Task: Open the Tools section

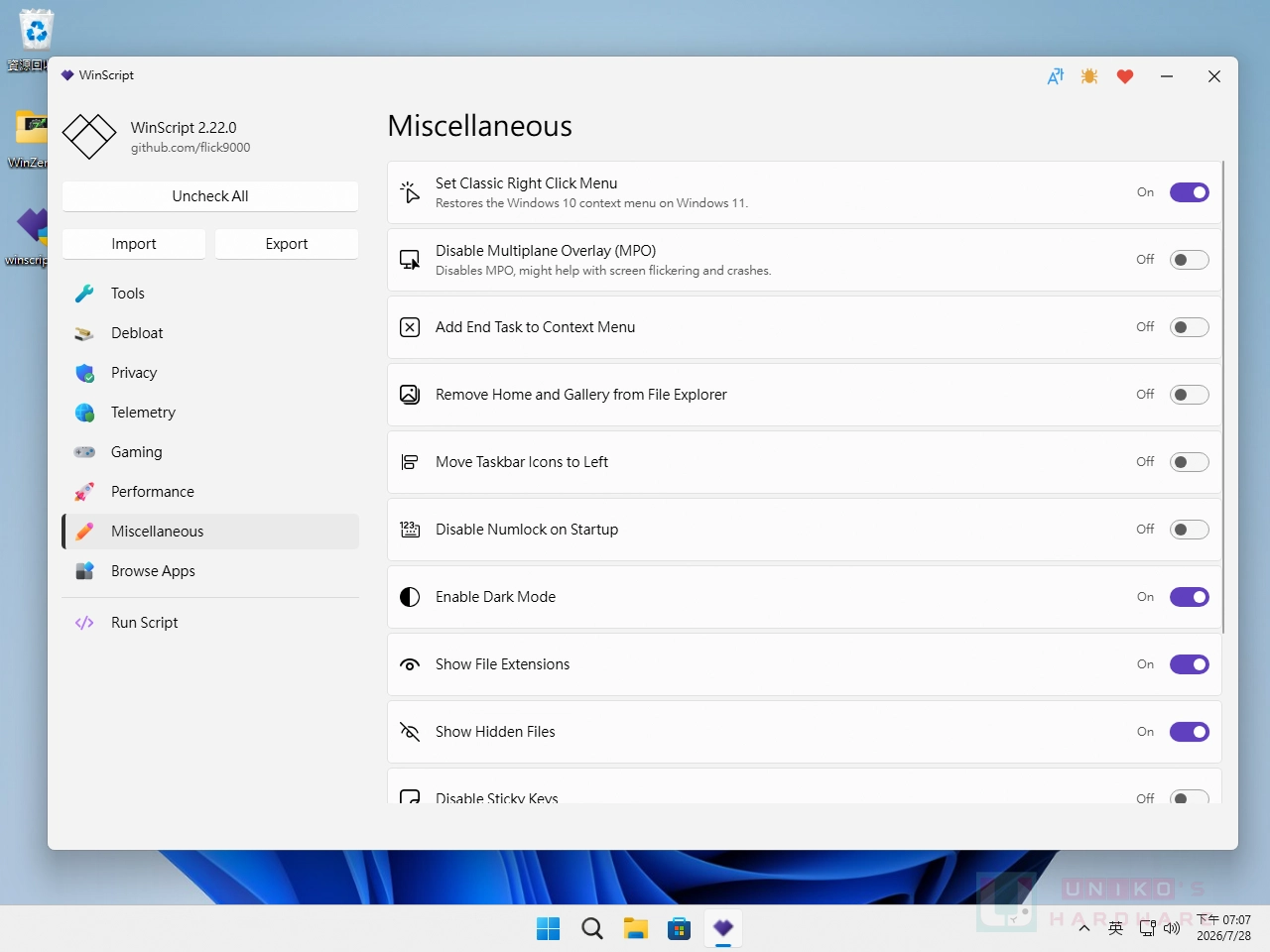Action: coord(210,294)
